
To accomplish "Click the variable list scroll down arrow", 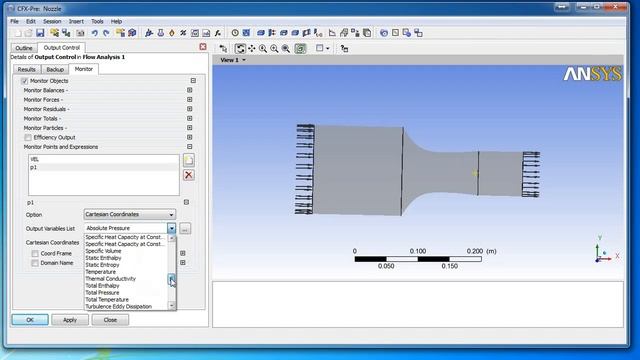I will (x=171, y=305).
